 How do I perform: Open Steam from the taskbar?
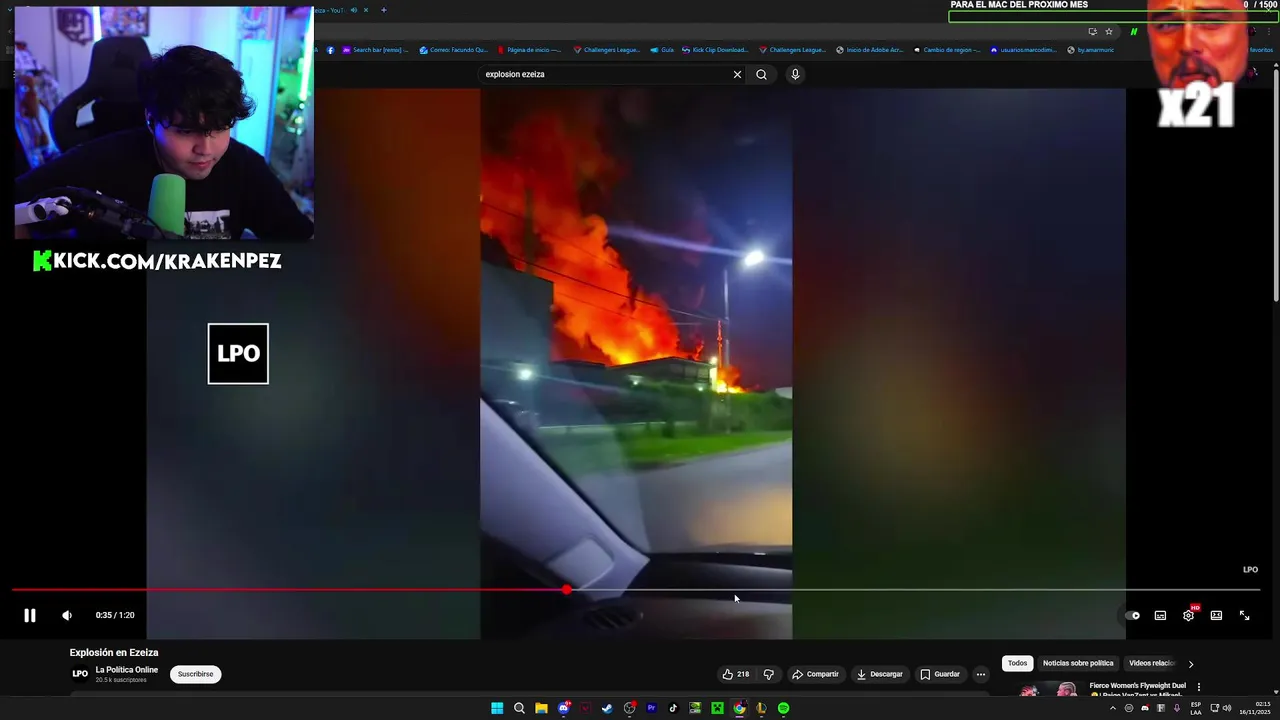click(x=607, y=708)
